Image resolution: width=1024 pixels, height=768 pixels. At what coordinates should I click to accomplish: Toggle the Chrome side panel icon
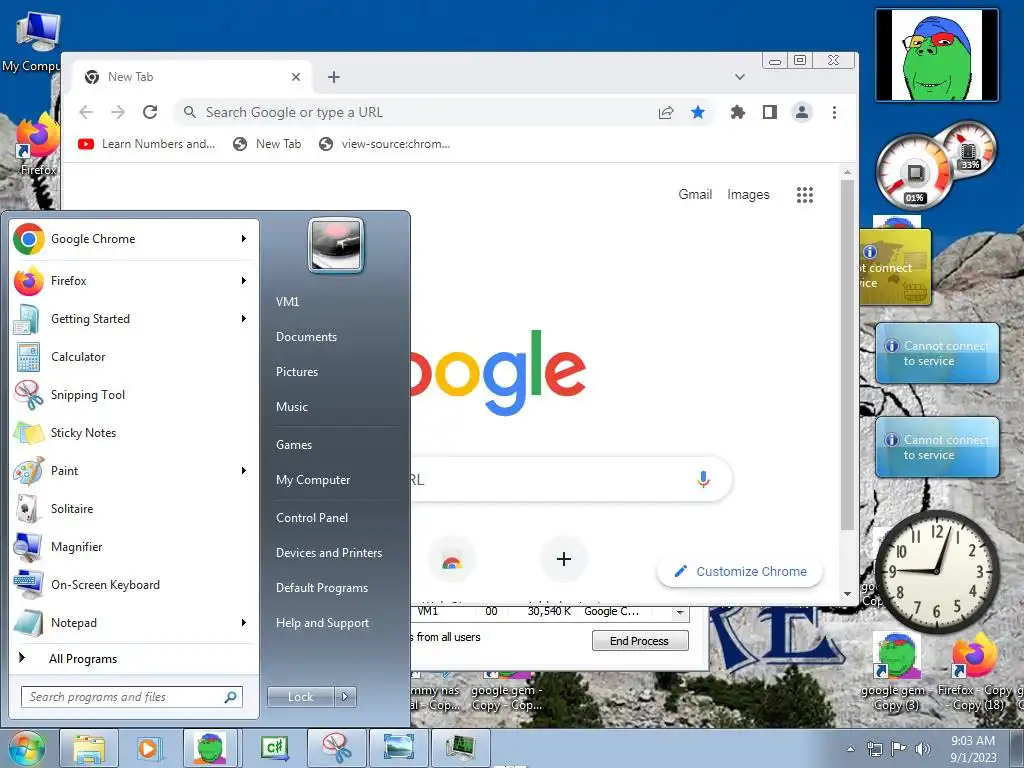pyautogui.click(x=770, y=112)
